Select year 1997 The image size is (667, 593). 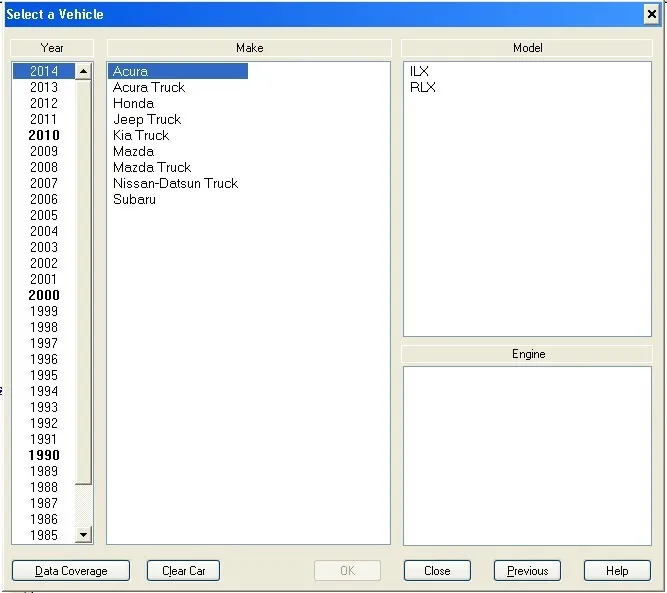click(44, 343)
